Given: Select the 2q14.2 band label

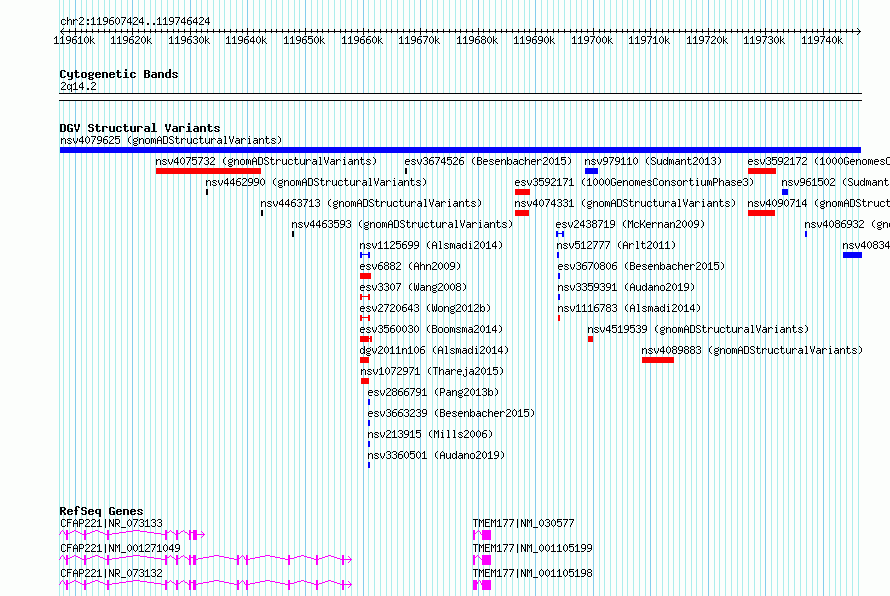Looking at the screenshot, I should (78, 86).
